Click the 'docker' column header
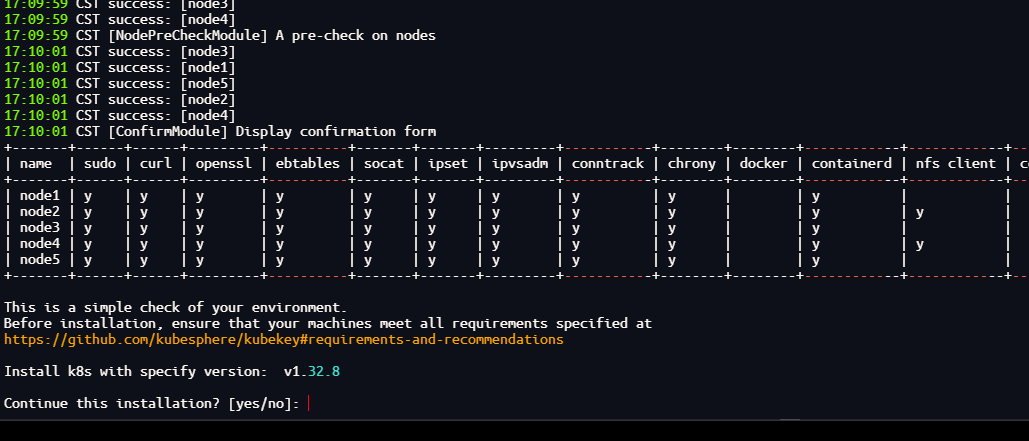This screenshot has height=441, width=1029. (764, 163)
